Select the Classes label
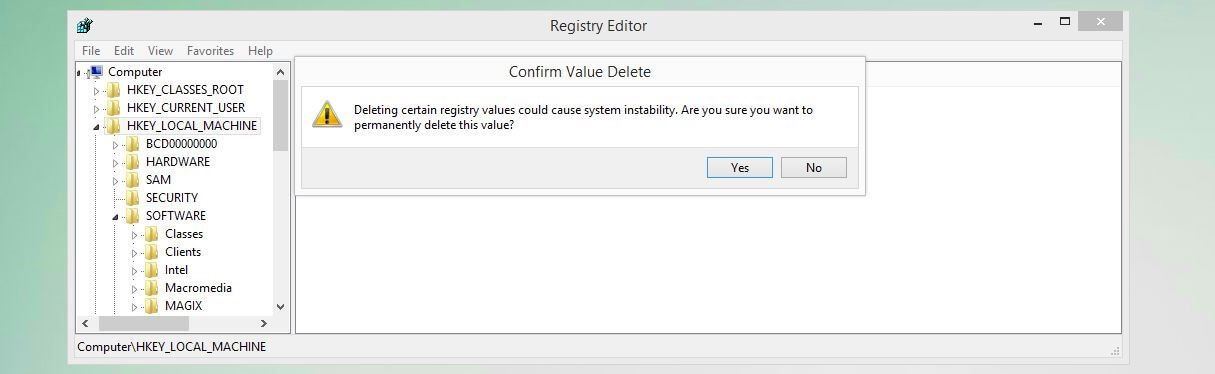1215x374 pixels. [x=184, y=234]
